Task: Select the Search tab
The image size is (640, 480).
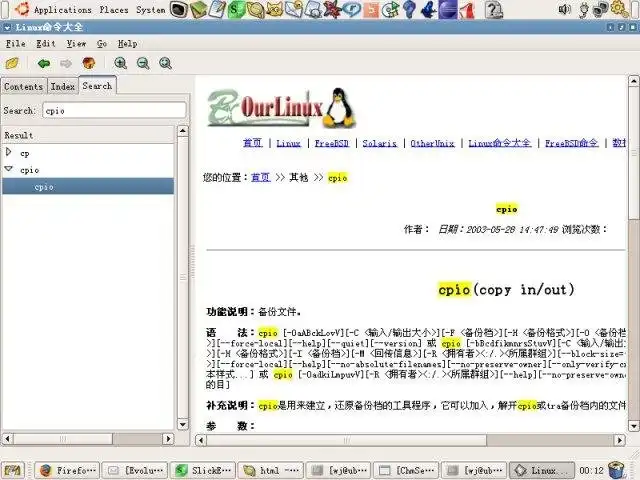Action: 97,86
